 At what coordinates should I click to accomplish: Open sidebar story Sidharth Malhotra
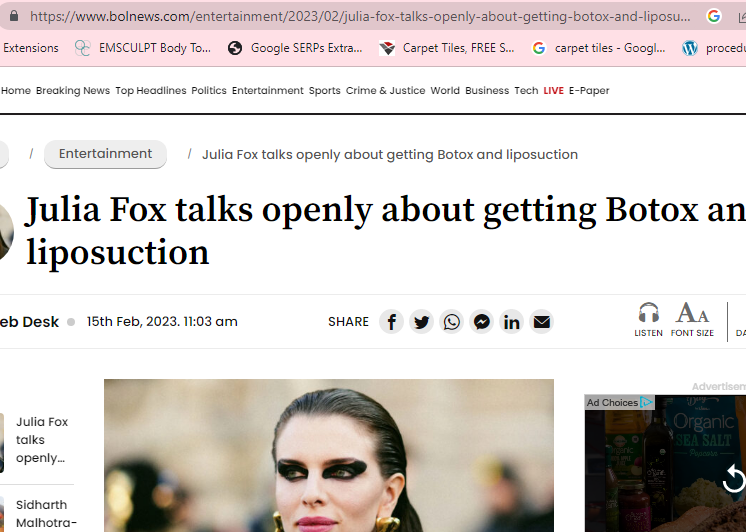tap(46, 514)
